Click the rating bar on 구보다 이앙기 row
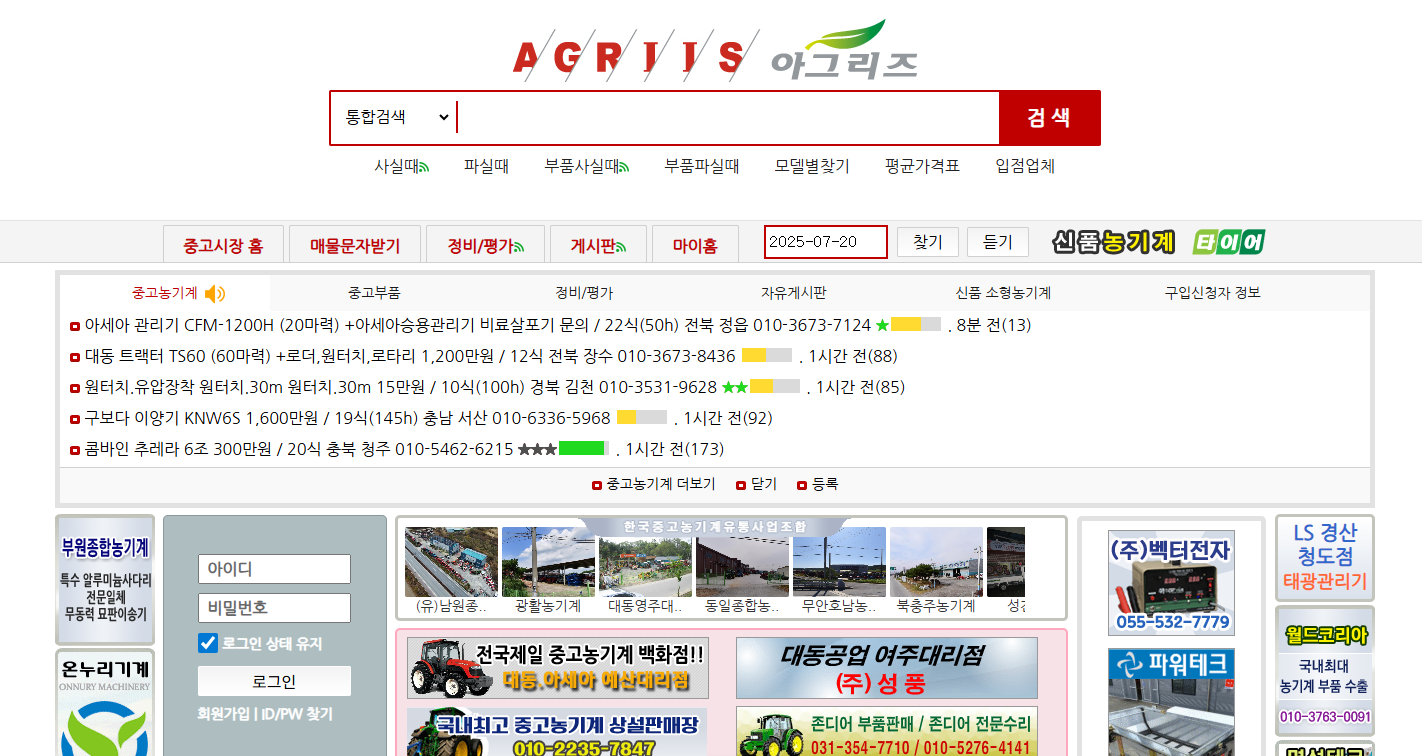1422x756 pixels. (x=642, y=418)
